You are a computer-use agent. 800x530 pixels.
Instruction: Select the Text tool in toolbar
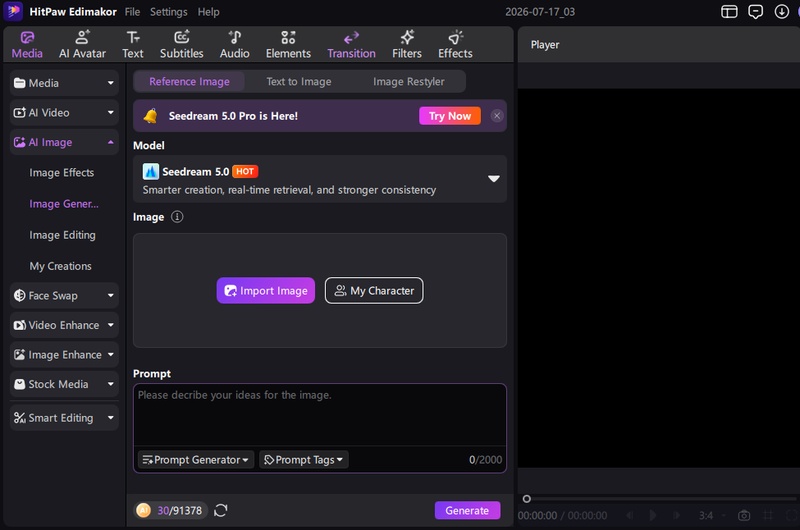click(x=133, y=45)
